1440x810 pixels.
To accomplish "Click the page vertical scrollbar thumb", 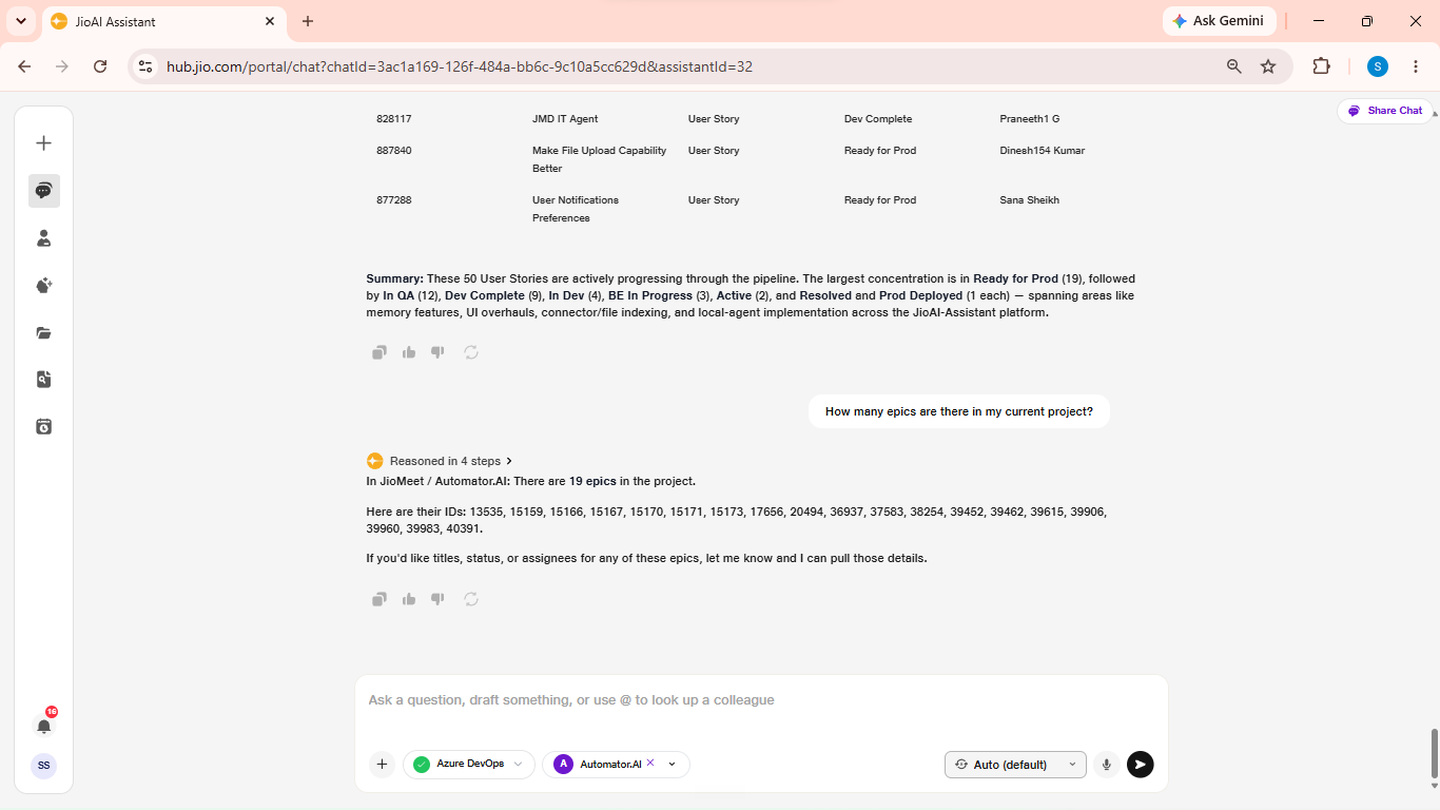I will tap(1434, 754).
